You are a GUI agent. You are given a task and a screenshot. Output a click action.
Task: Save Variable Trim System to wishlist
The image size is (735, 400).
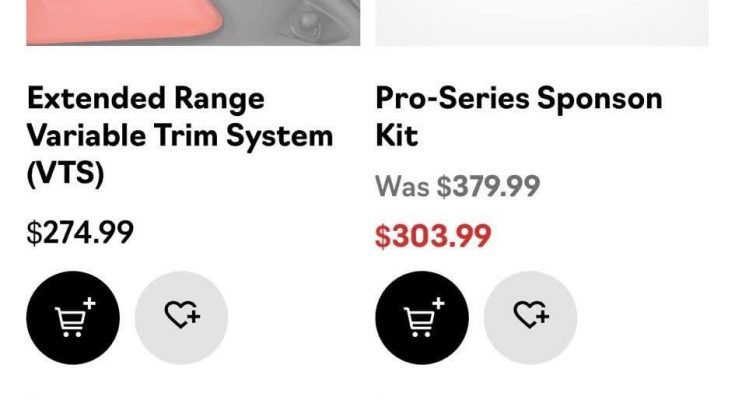pyautogui.click(x=181, y=318)
